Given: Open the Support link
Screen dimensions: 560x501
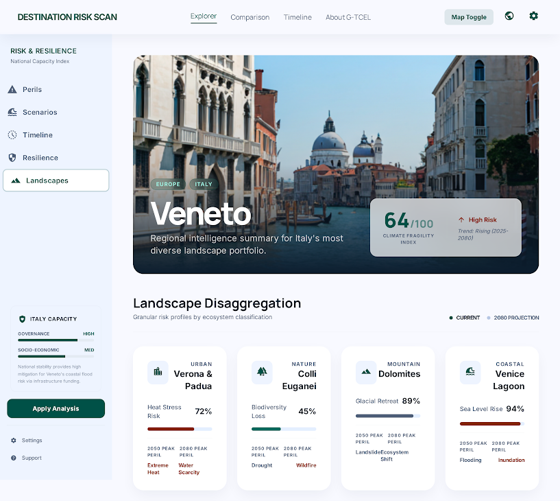Looking at the screenshot, I should 31,458.
